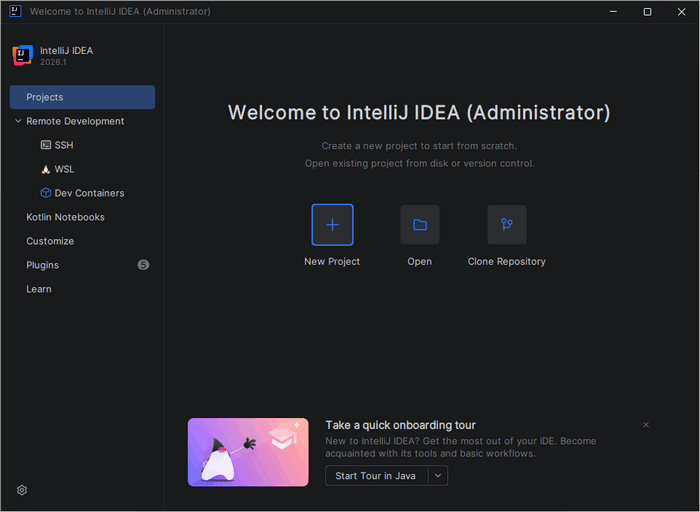Click the Open folder icon

pyautogui.click(x=420, y=225)
